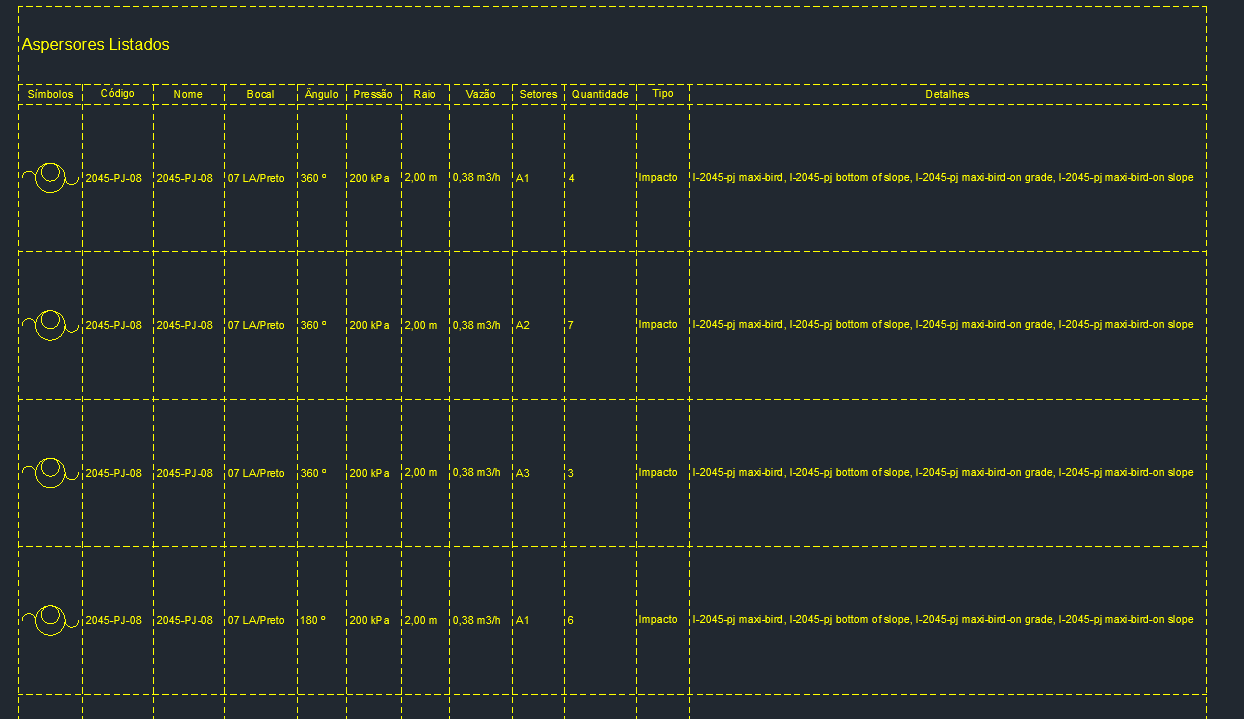Viewport: 1244px width, 719px height.
Task: Click the 'Código' column header
Action: [118, 94]
